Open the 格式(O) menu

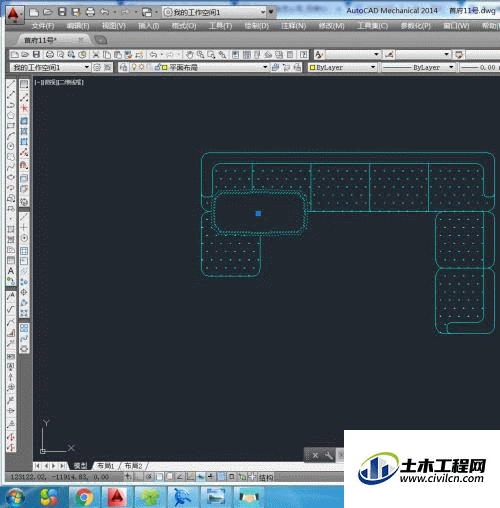point(184,26)
